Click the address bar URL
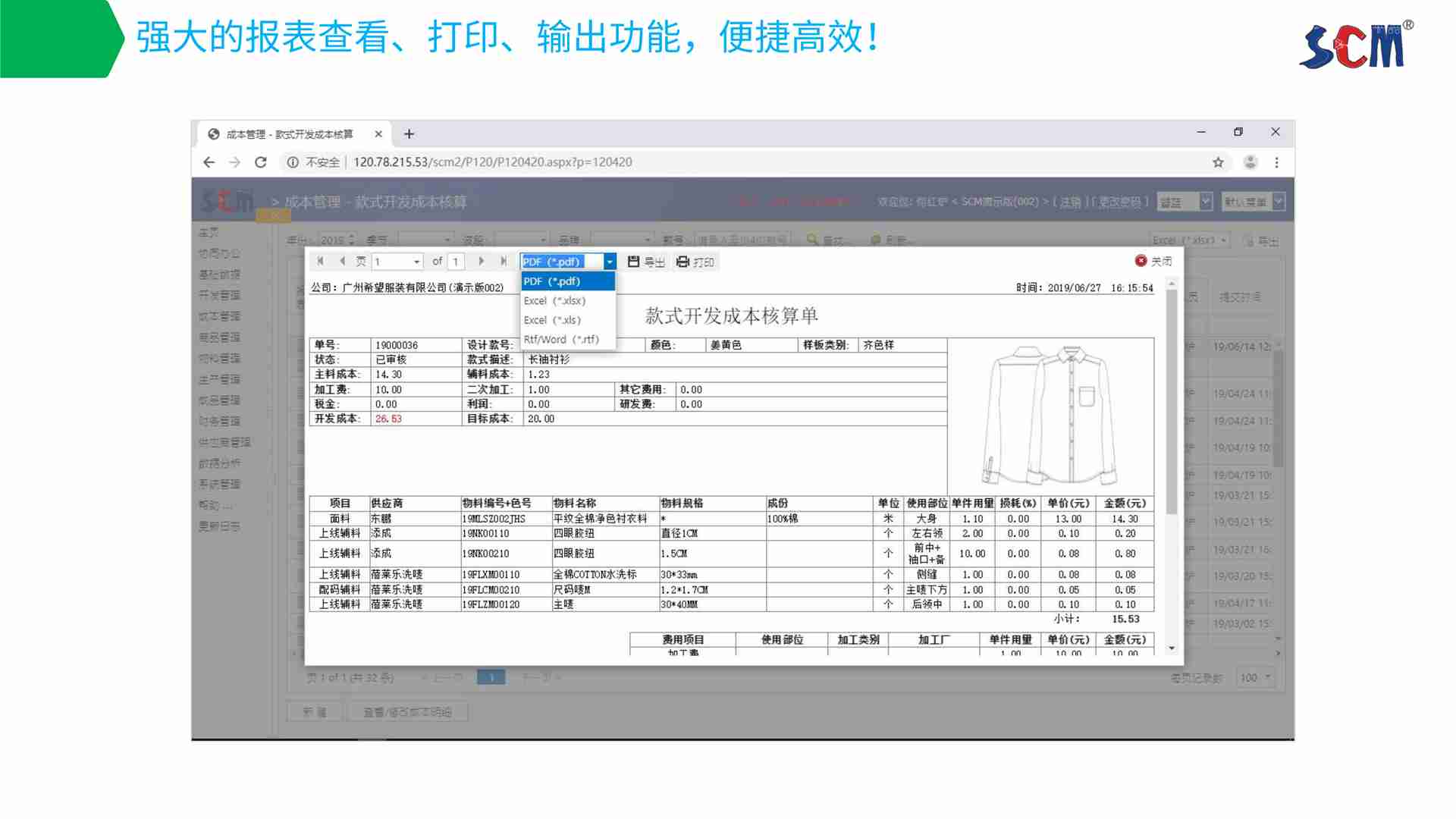Screen dimensions: 1456x819 point(493,162)
